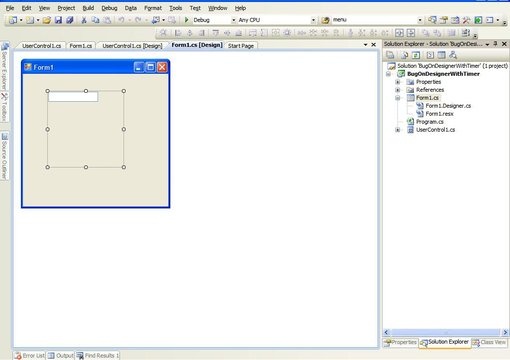Collapse the Form1.cs node in Solution Explorer
The width and height of the screenshot is (510, 360).
click(x=397, y=98)
